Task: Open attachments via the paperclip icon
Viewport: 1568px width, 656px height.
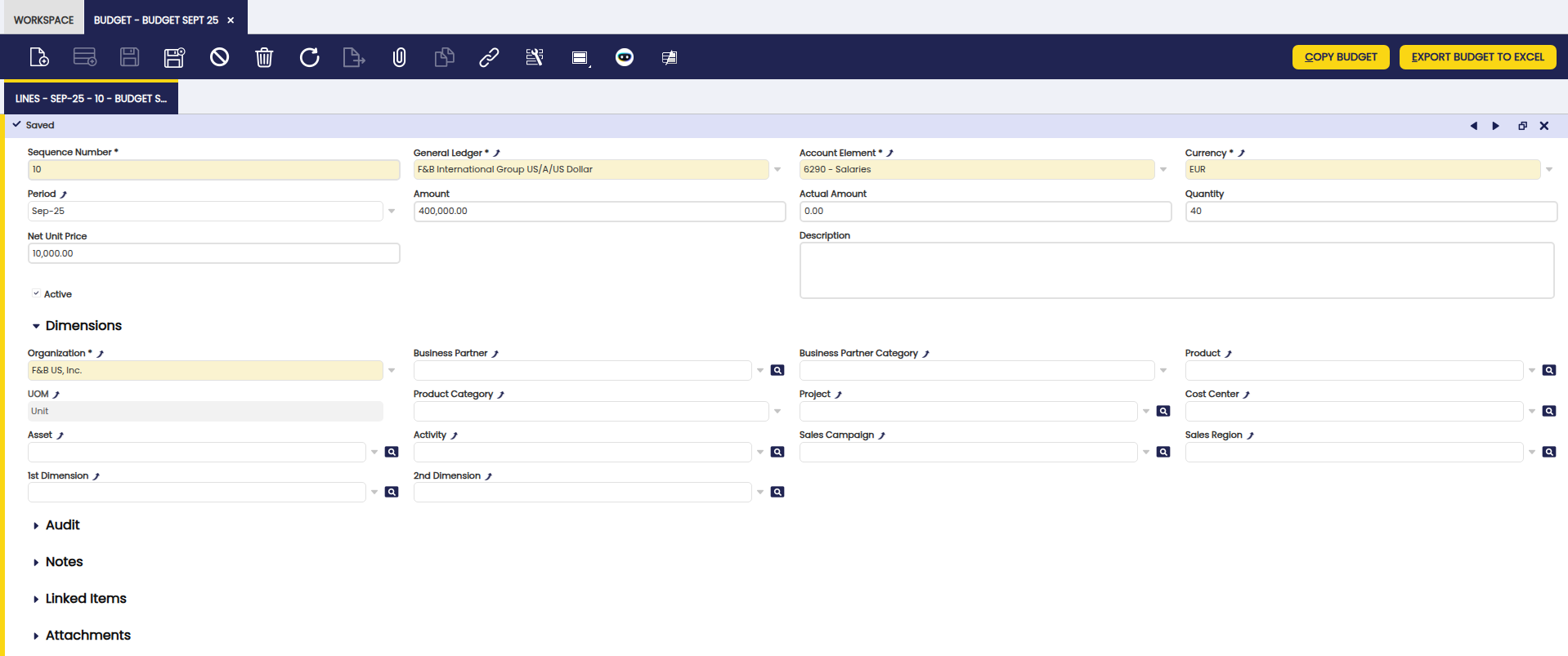Action: click(399, 57)
